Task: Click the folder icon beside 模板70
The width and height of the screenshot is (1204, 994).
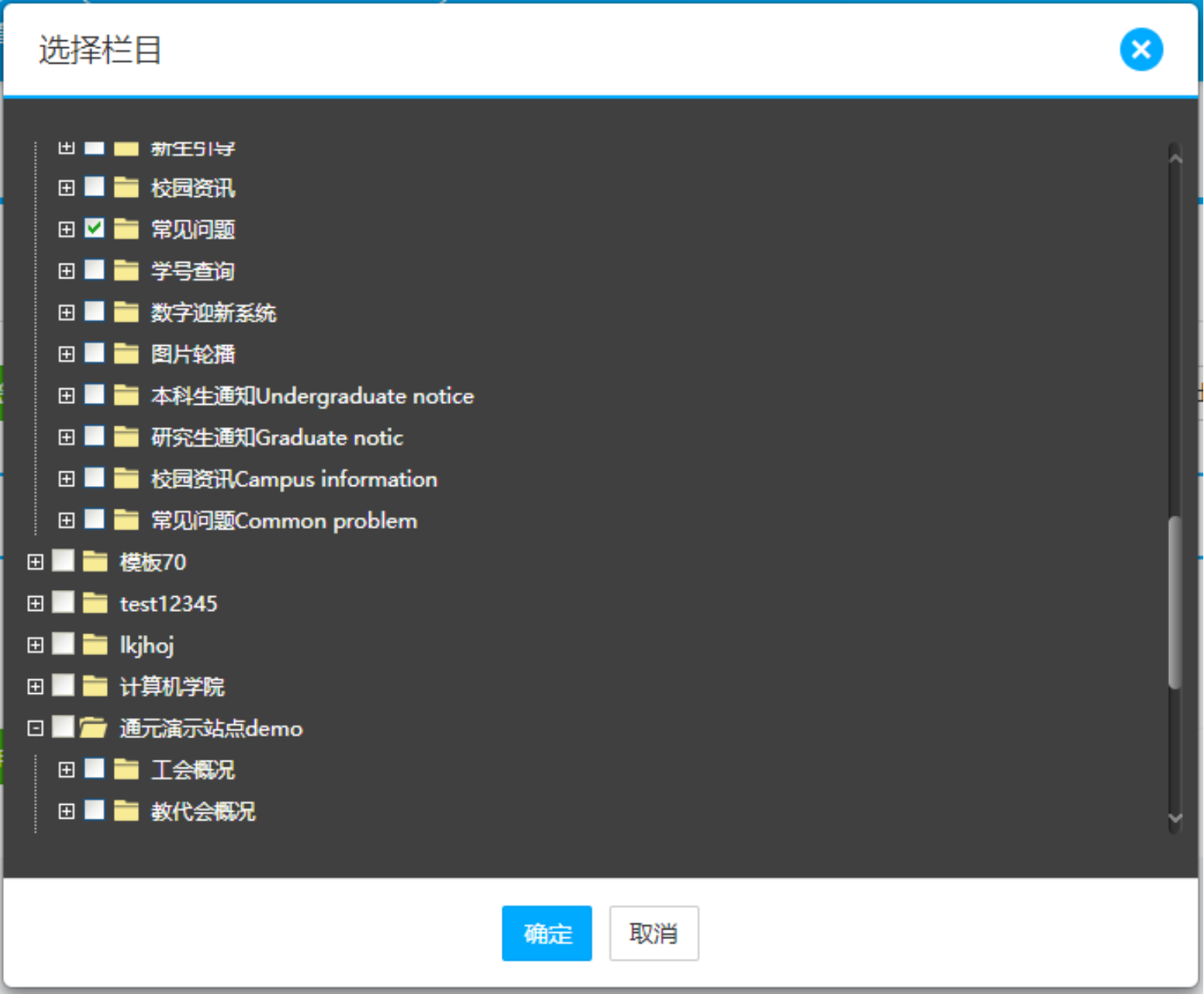Action: (x=95, y=561)
